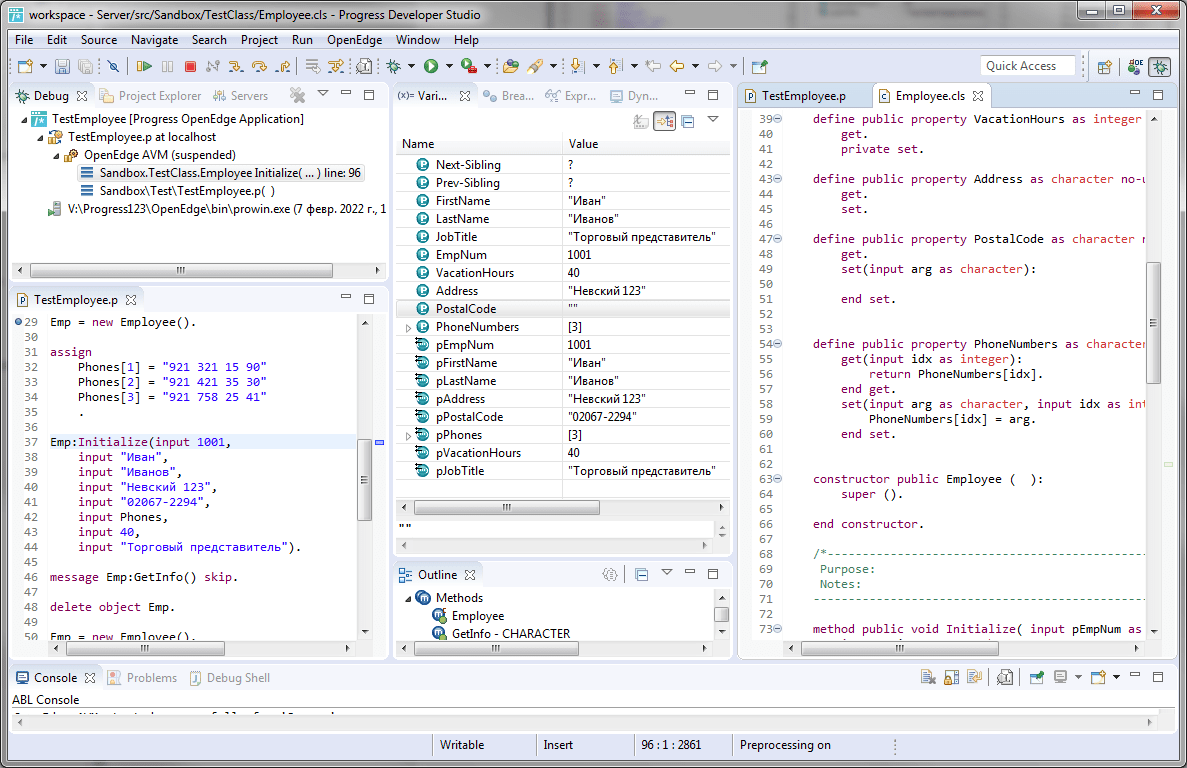Open the Run menu
Viewport: 1187px width, 768px height.
(x=302, y=40)
